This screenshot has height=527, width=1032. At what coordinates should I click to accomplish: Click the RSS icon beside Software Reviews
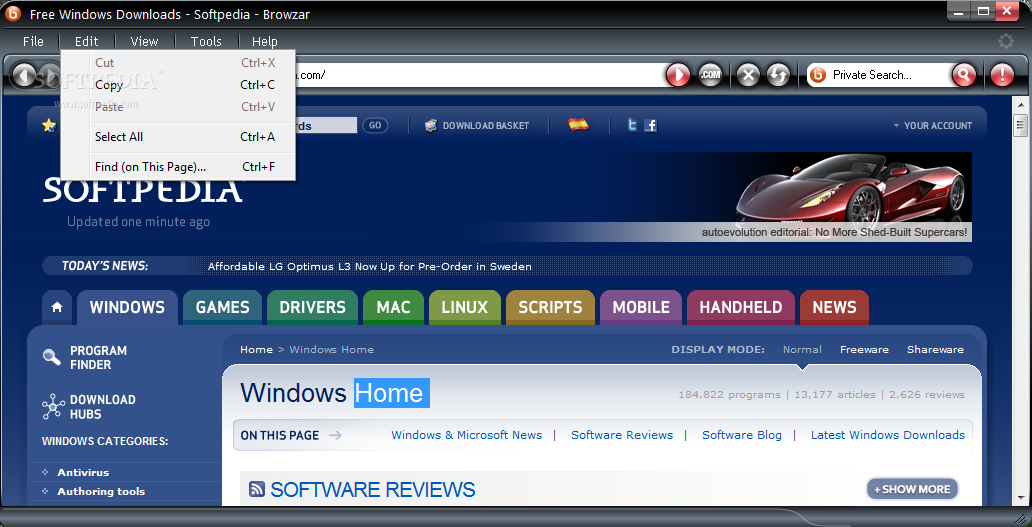point(257,489)
